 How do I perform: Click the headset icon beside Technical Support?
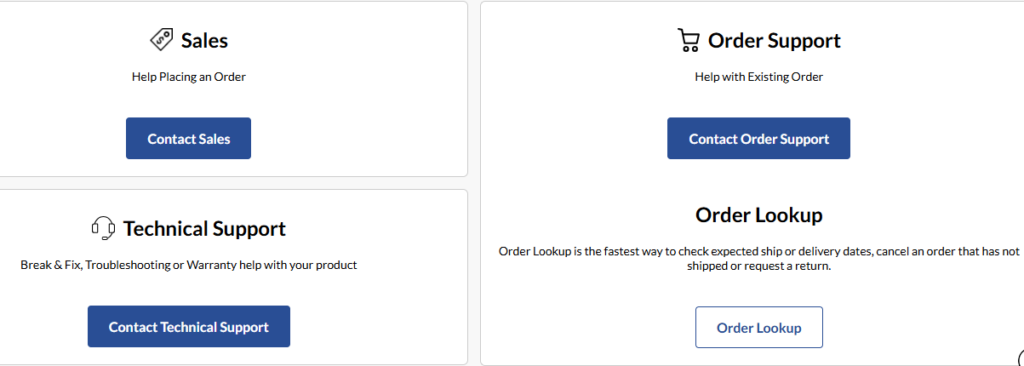click(x=103, y=228)
